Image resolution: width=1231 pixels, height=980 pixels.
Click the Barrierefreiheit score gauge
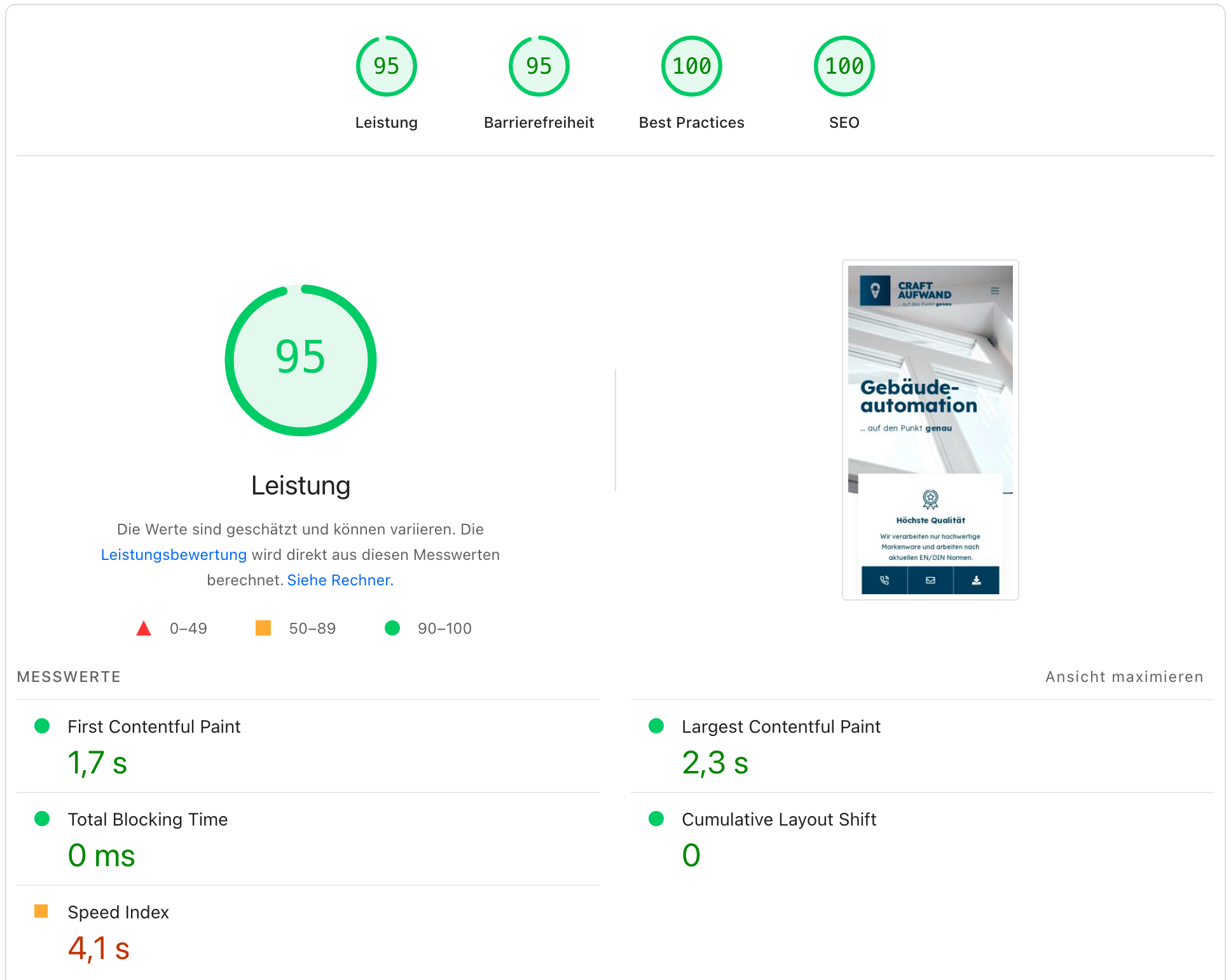[539, 66]
